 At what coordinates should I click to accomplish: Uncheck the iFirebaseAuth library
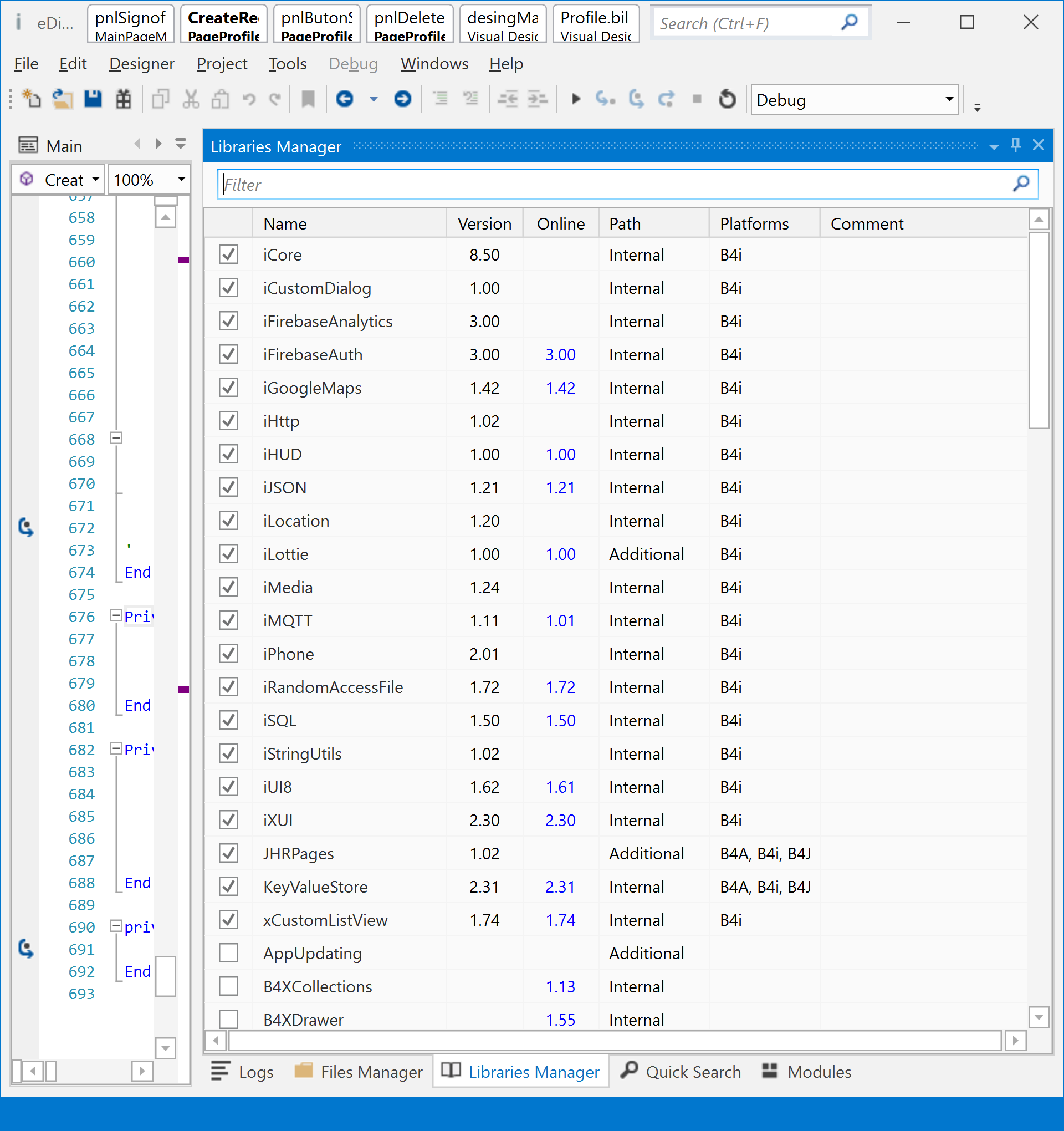(x=229, y=354)
